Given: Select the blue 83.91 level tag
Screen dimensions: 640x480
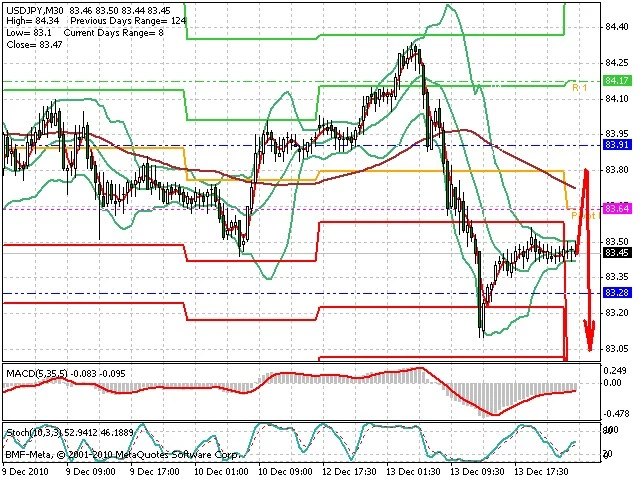Looking at the screenshot, I should point(617,144).
